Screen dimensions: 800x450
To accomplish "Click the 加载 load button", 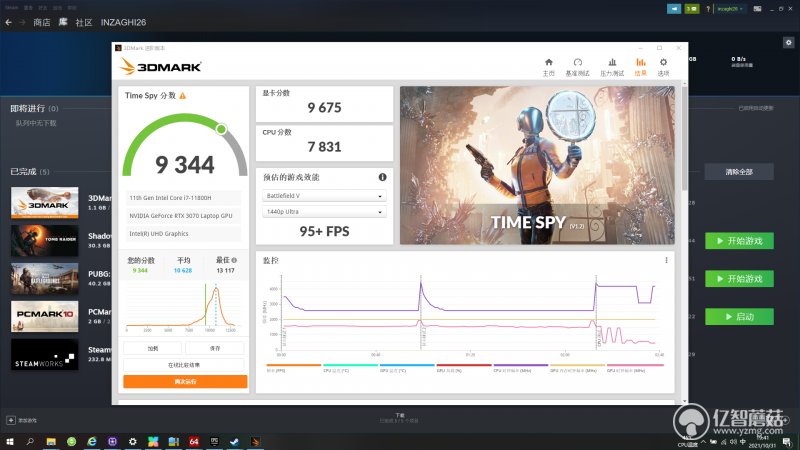I will [153, 348].
